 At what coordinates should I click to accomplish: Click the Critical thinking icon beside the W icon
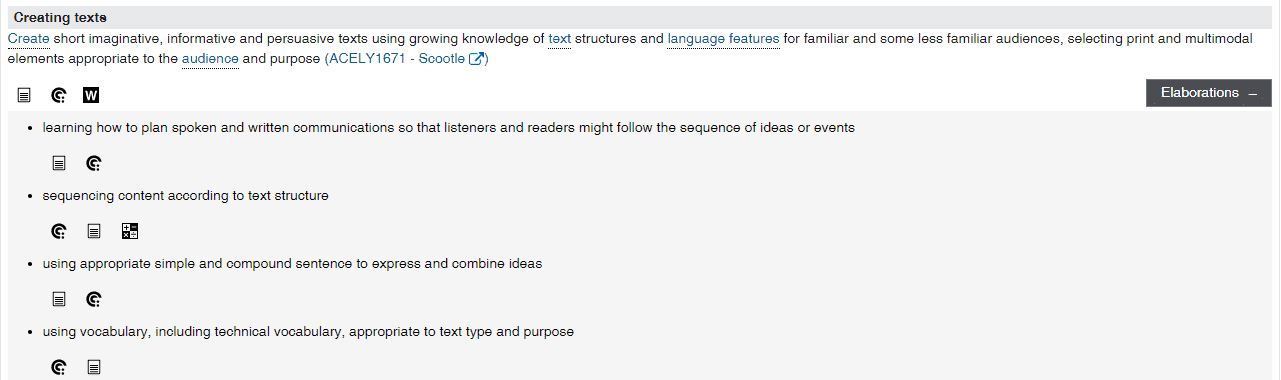59,95
